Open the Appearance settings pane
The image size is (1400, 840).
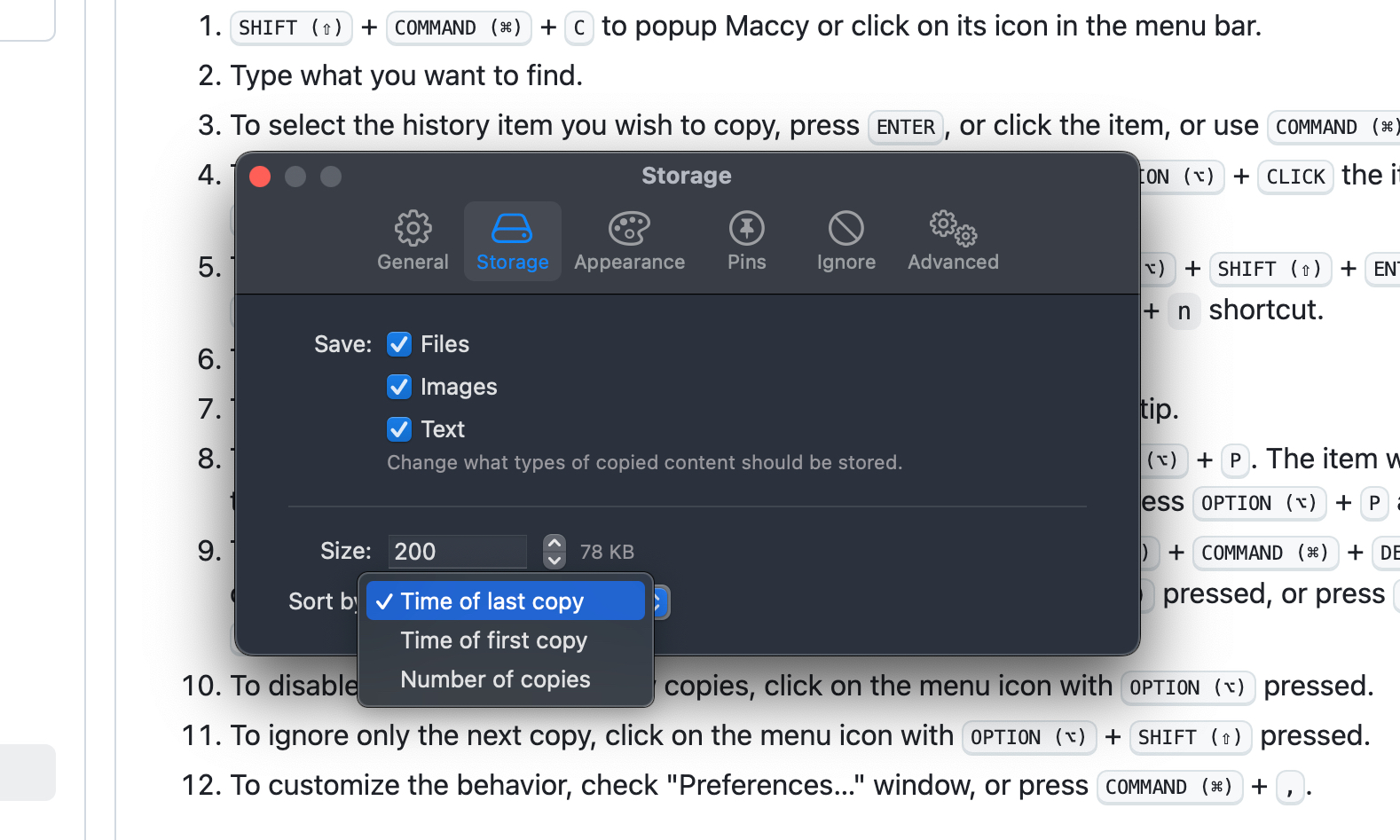point(629,240)
